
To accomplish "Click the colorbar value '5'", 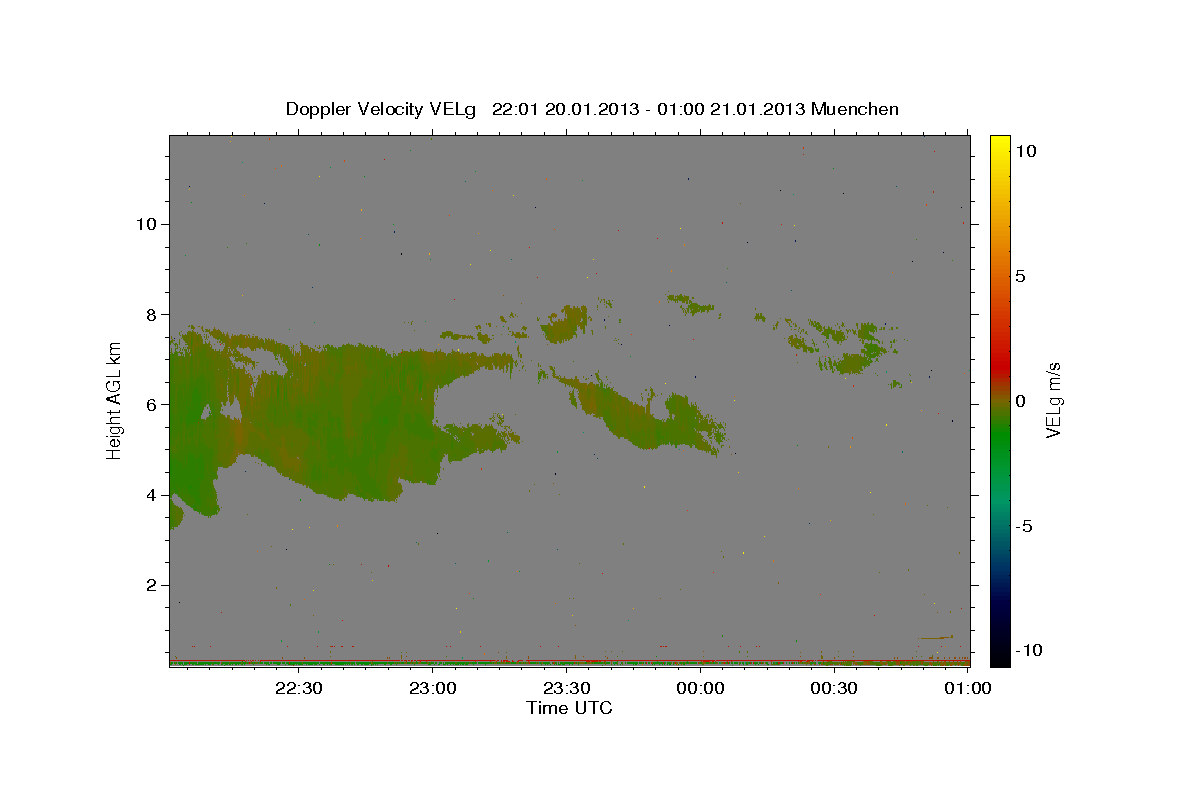I will [1020, 276].
